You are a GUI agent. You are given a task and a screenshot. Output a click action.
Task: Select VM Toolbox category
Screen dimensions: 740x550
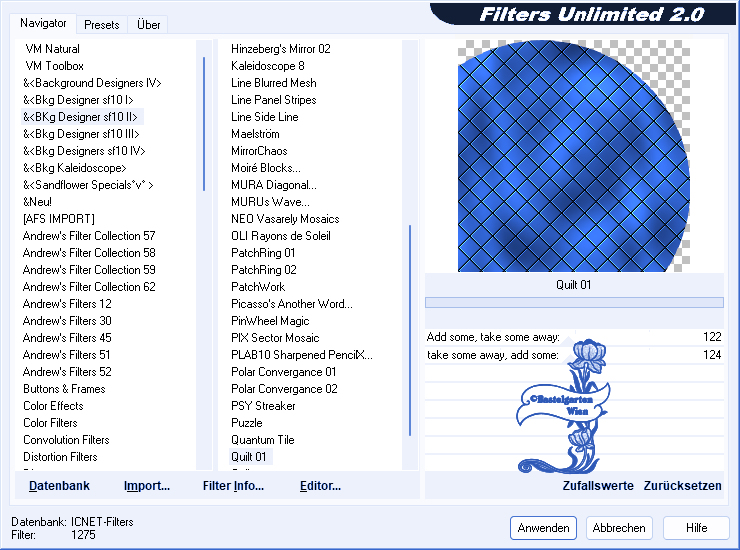[x=54, y=66]
